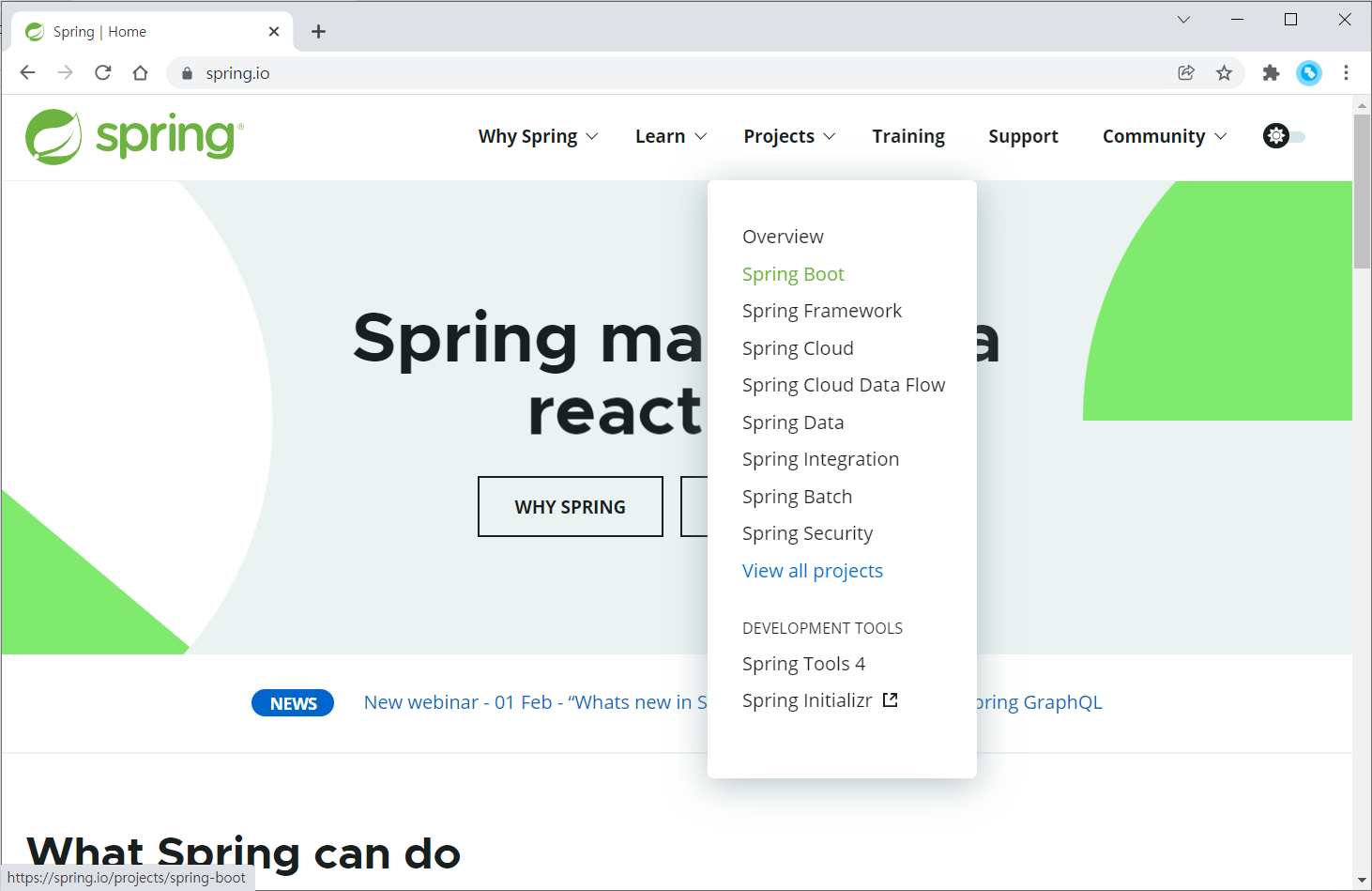Click scrollbar down arrow
The image size is (1372, 891).
click(1362, 880)
